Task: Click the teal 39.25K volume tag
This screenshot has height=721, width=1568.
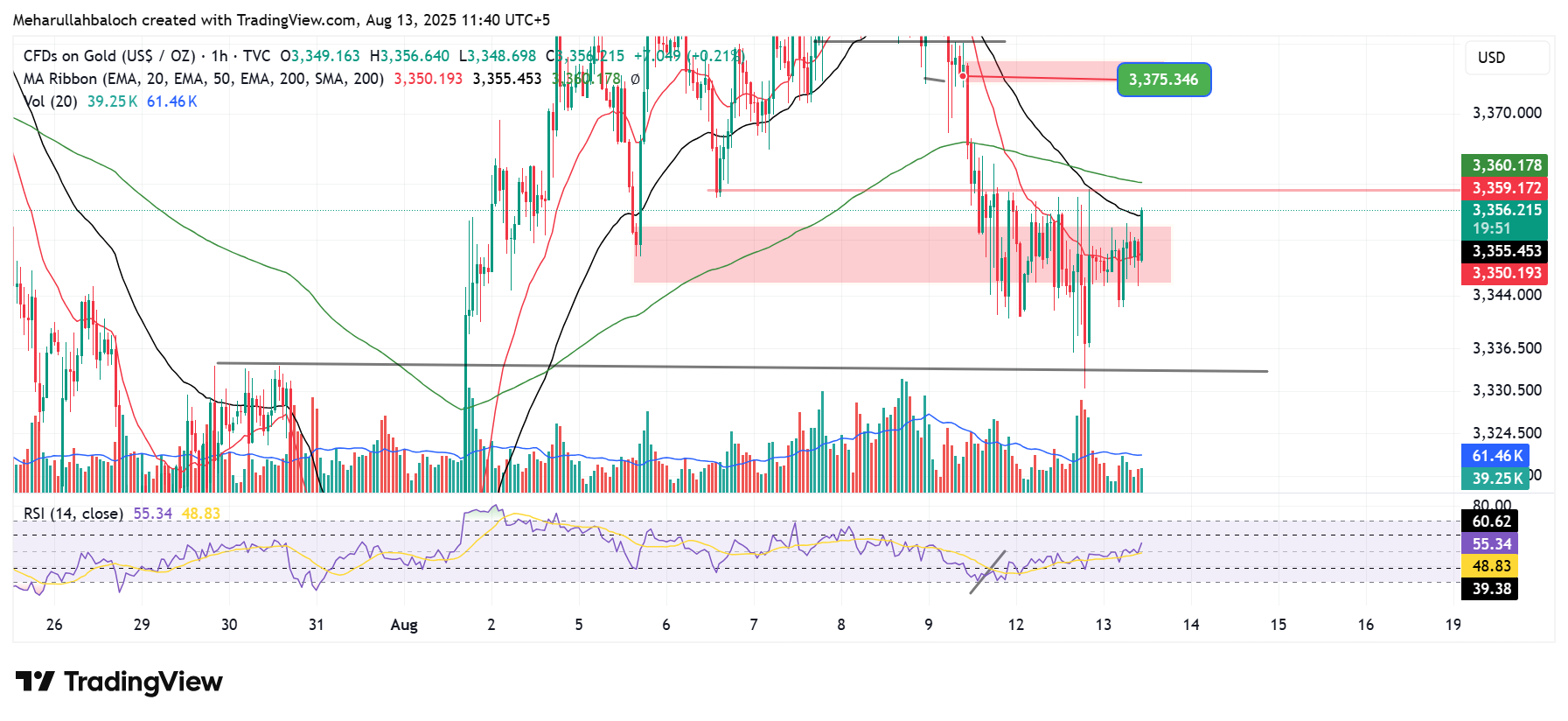Action: click(x=1496, y=479)
